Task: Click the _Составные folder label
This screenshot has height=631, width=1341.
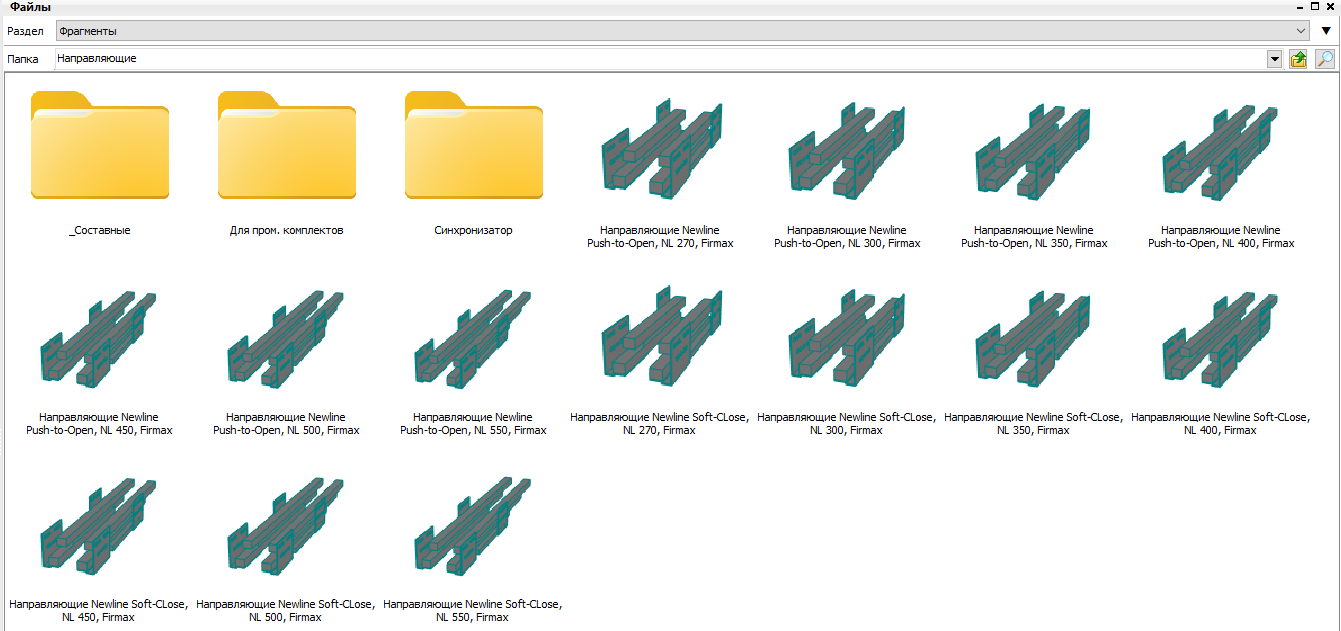Action: coord(99,230)
